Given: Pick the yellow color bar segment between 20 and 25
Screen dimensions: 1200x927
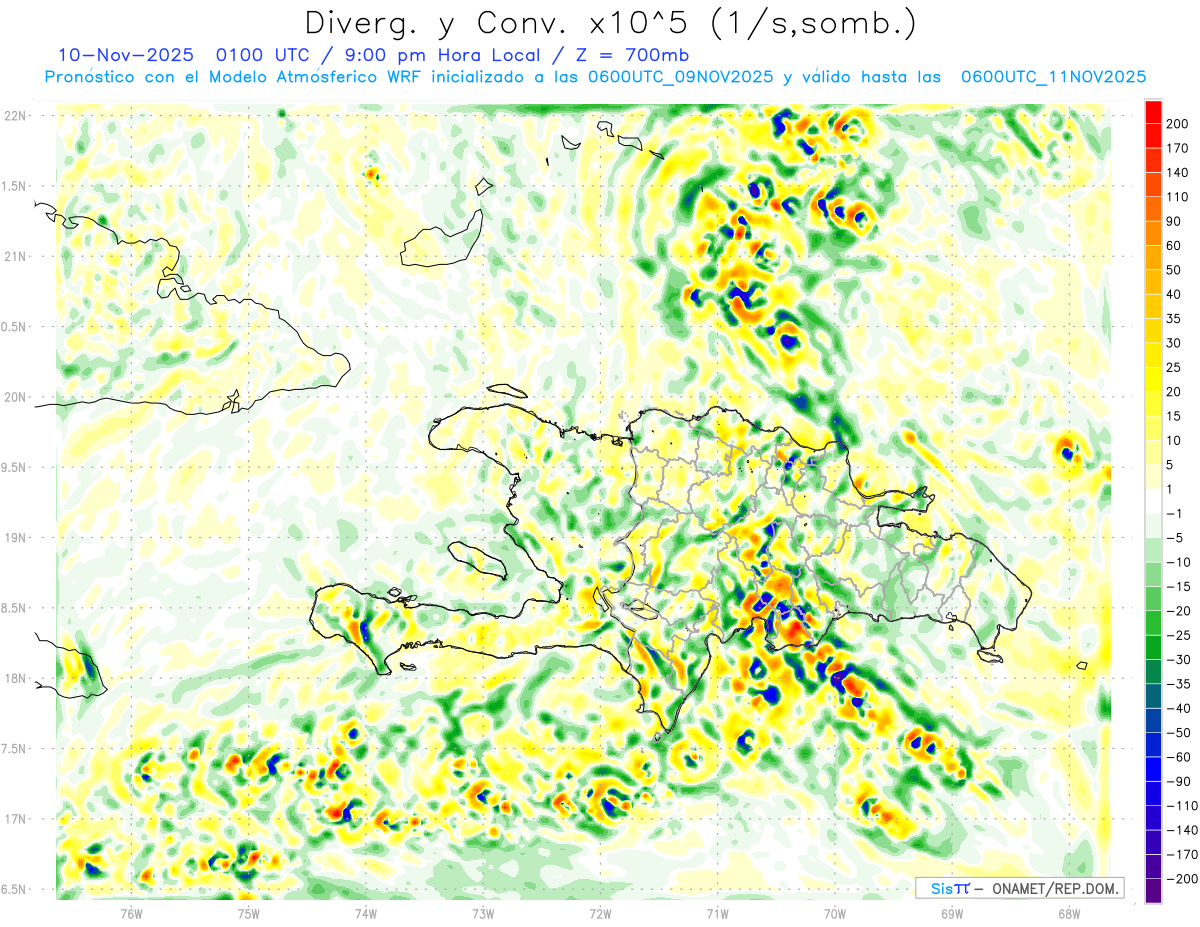Looking at the screenshot, I should [1153, 379].
